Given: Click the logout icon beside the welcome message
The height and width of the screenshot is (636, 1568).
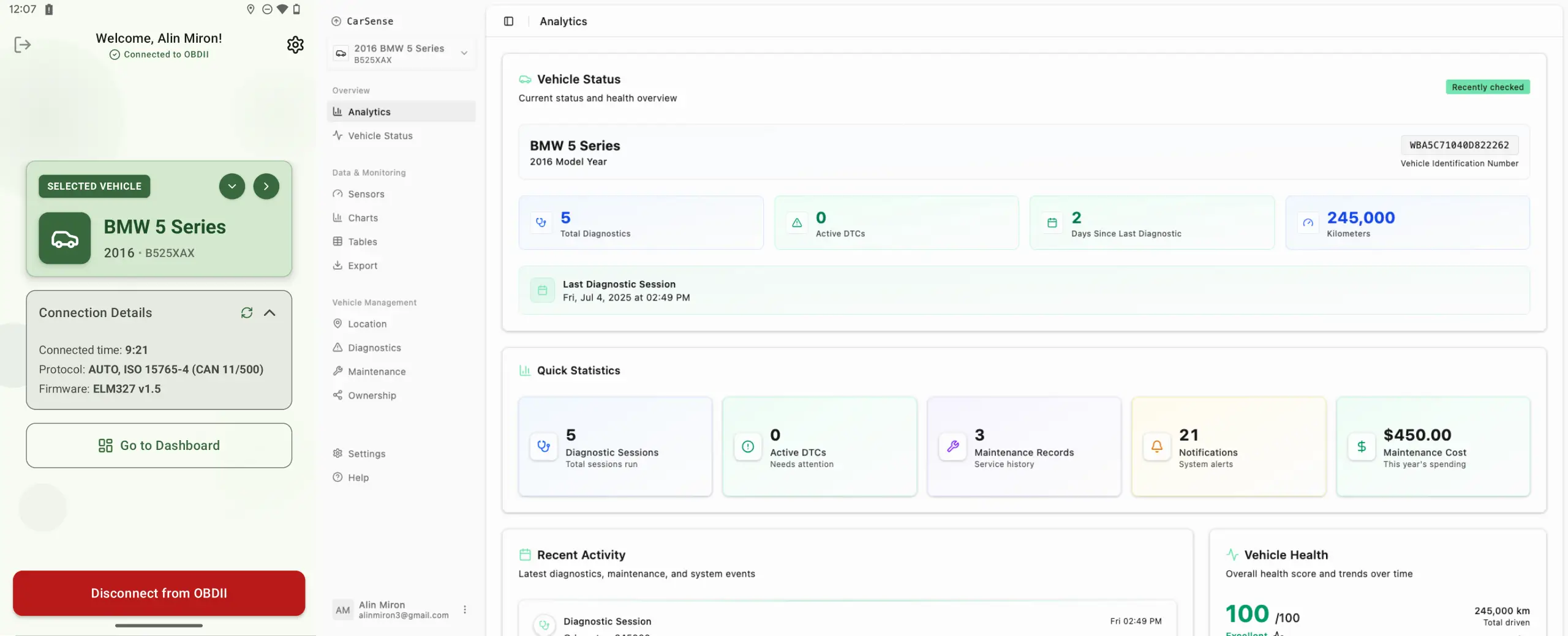Looking at the screenshot, I should (23, 45).
